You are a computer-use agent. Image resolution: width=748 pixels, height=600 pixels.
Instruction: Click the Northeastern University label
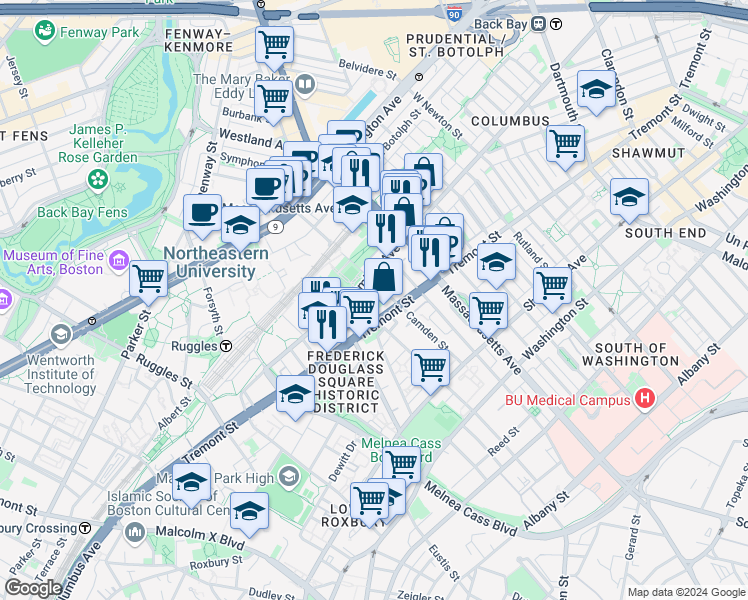point(216,262)
